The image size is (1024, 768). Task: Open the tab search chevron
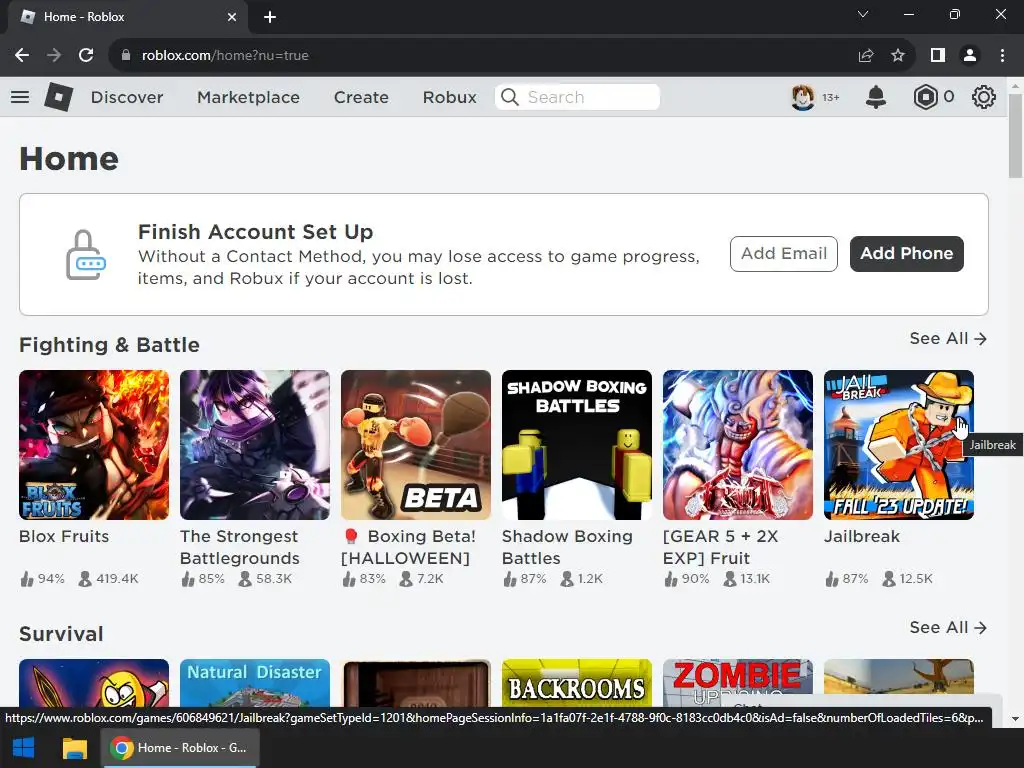[x=863, y=14]
